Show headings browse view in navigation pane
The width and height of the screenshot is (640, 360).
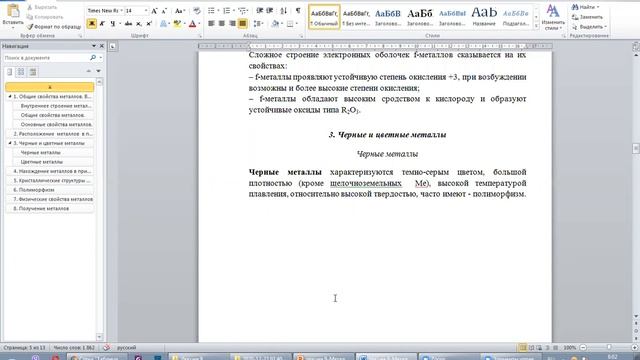click(10, 72)
